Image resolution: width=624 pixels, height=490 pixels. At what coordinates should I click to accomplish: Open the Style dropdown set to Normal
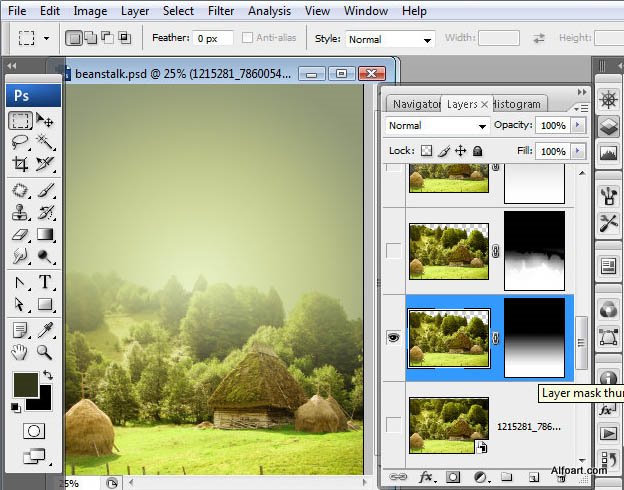point(390,39)
